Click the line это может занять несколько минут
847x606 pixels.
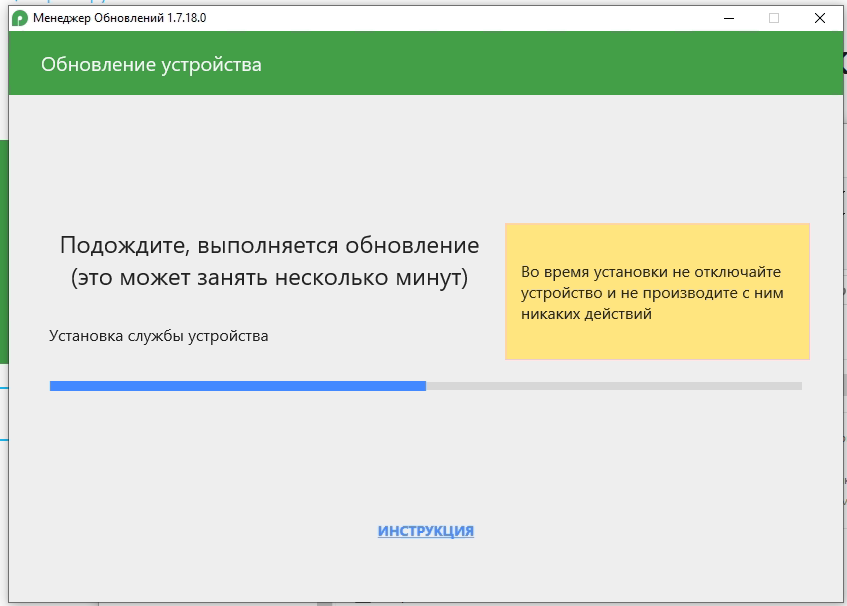269,278
